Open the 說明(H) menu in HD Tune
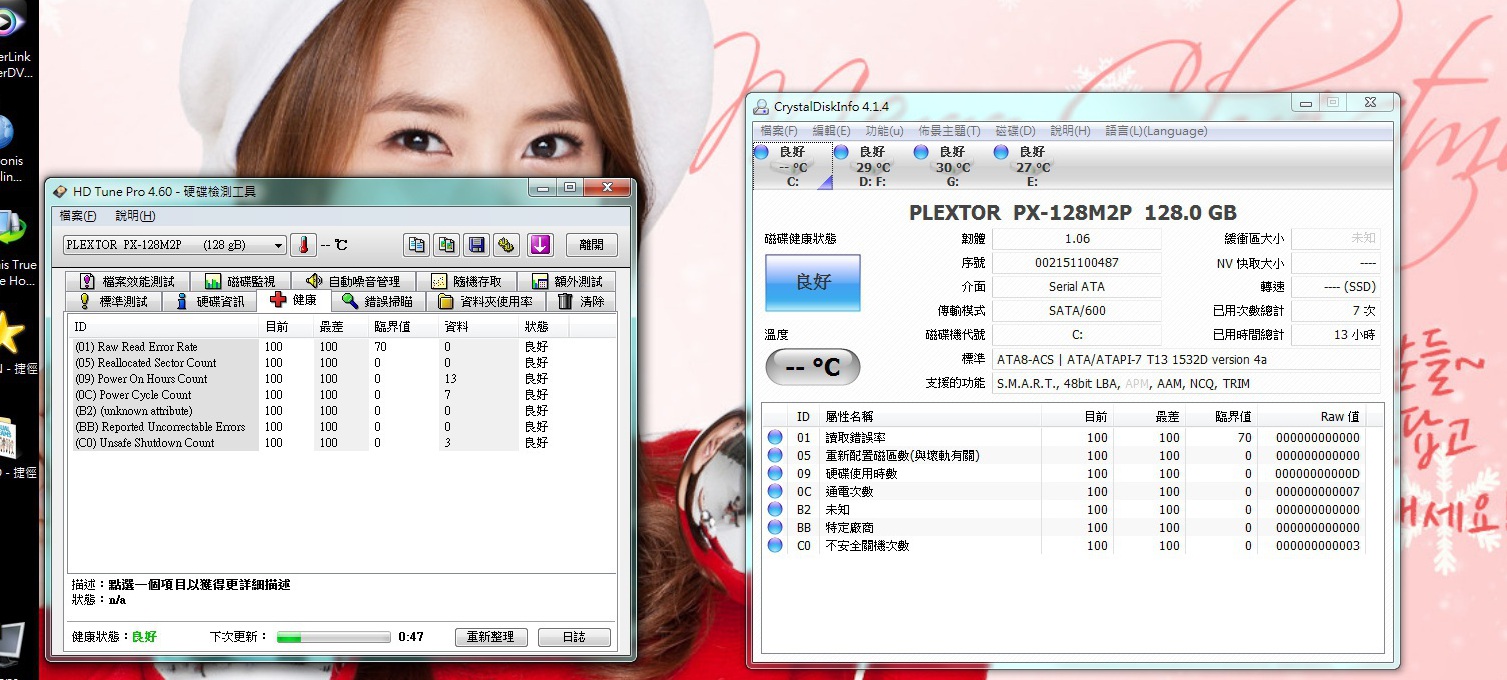The image size is (1507, 680). 135,216
